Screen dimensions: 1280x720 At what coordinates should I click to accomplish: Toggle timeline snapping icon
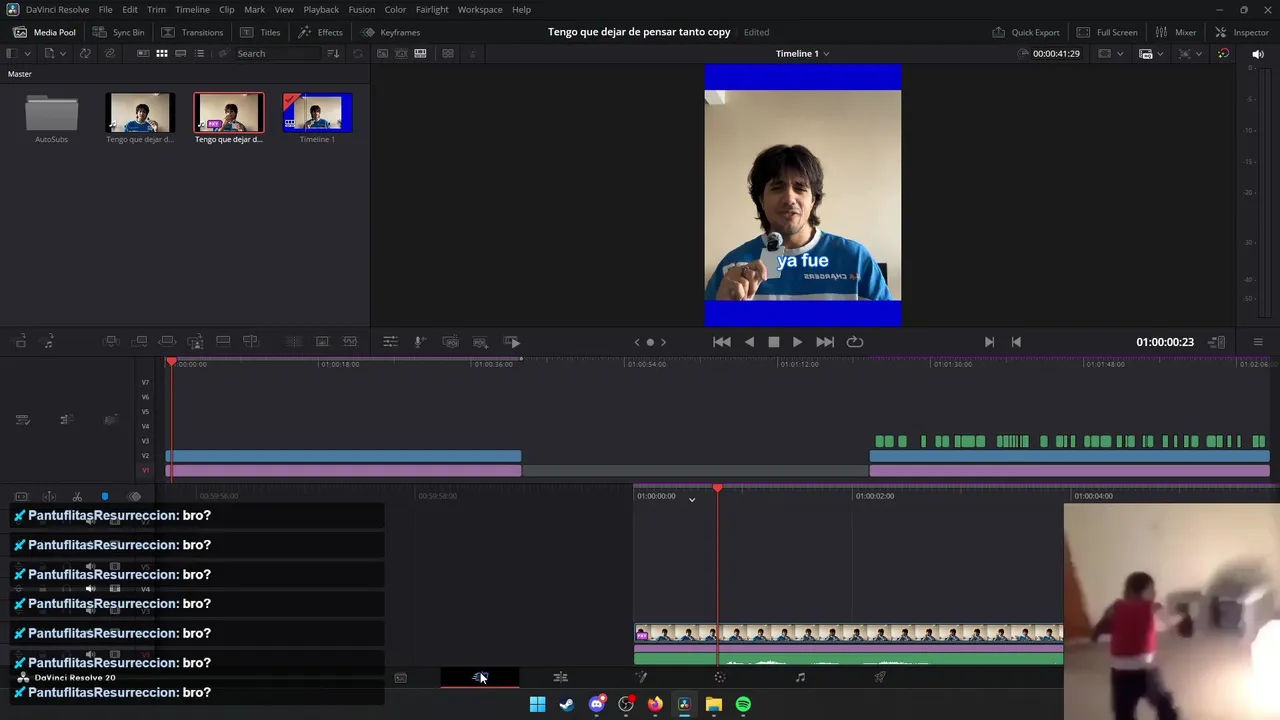coord(49,497)
